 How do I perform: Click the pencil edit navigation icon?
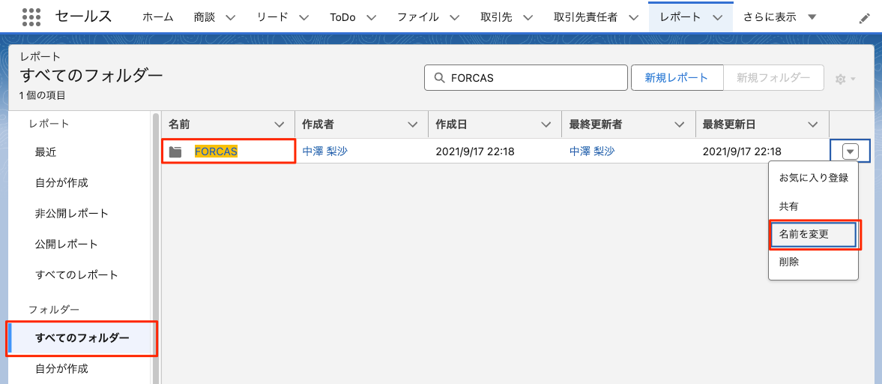pyautogui.click(x=864, y=18)
